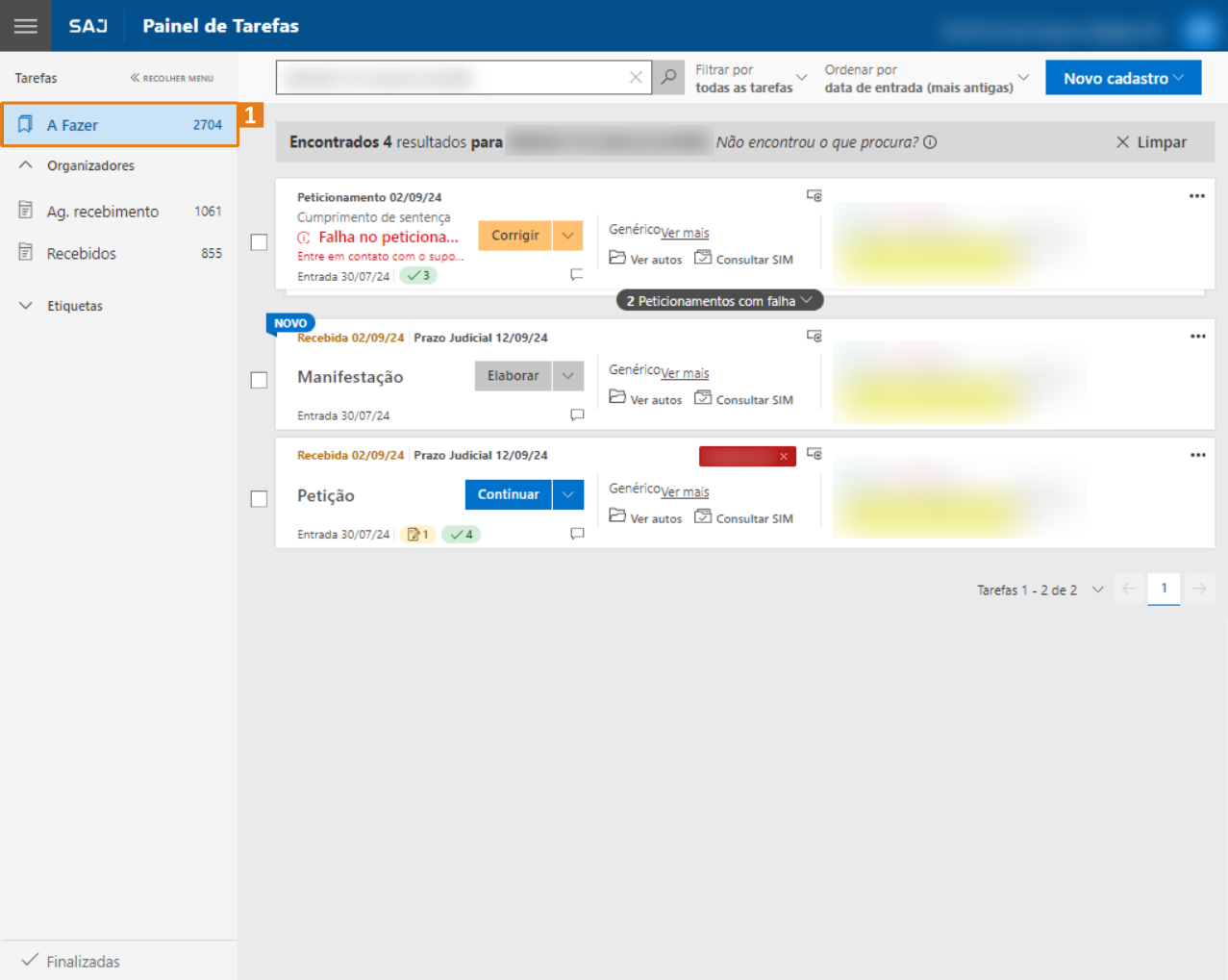Click 'Consultar SIM' on Manifestação task

coord(744,399)
